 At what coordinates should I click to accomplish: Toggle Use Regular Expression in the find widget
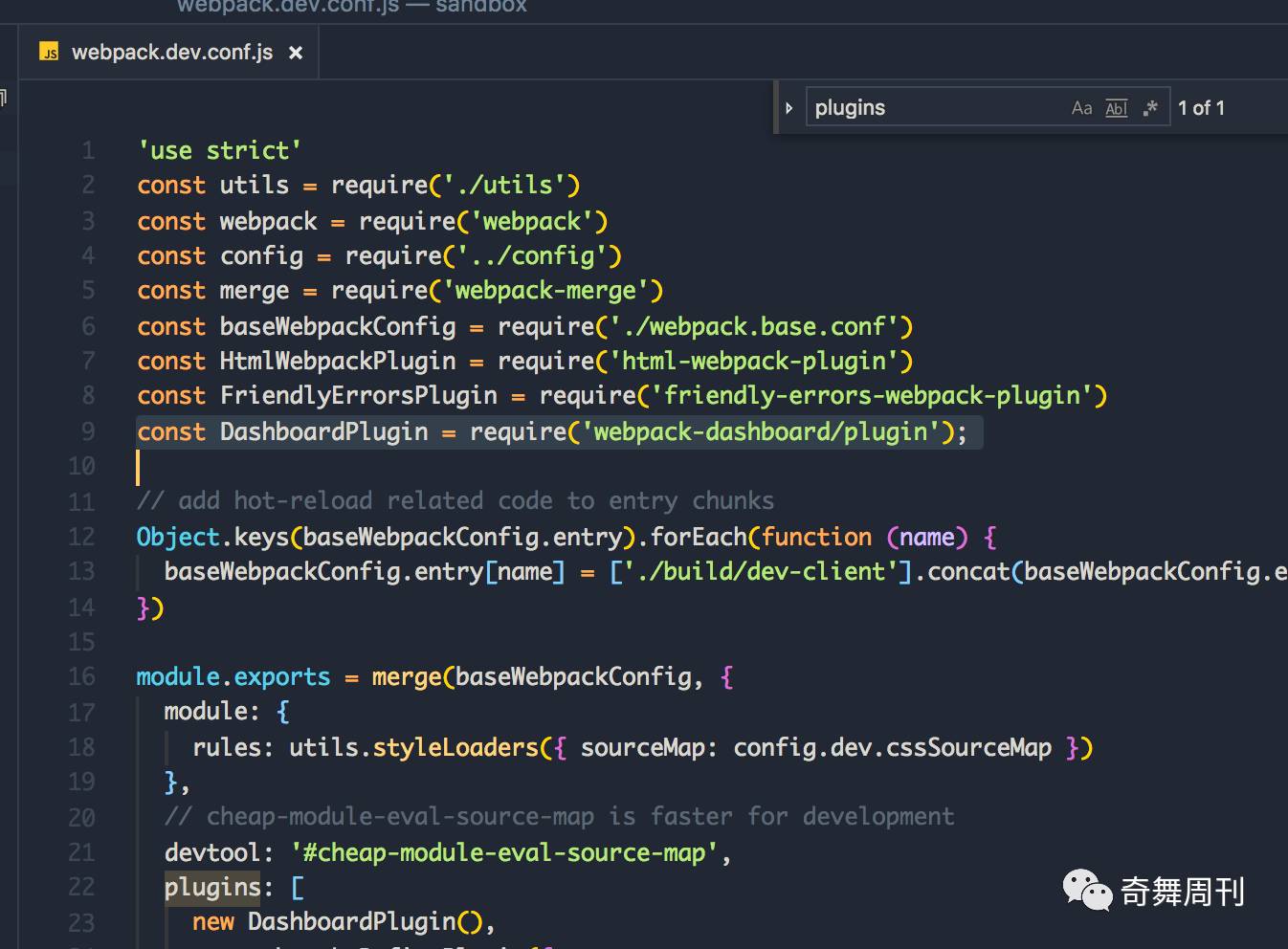pos(1150,108)
